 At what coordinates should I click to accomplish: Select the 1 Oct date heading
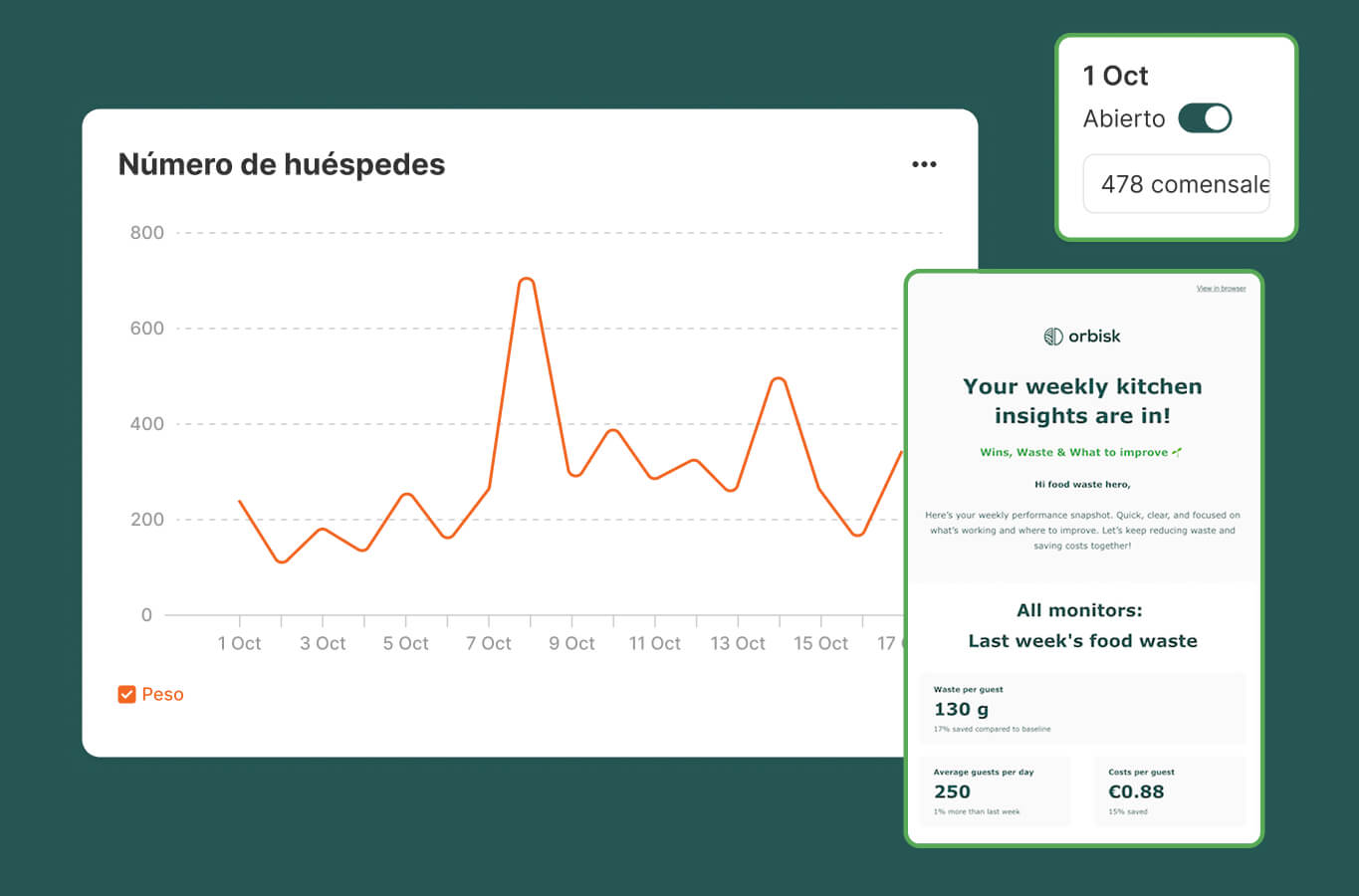pos(1115,76)
